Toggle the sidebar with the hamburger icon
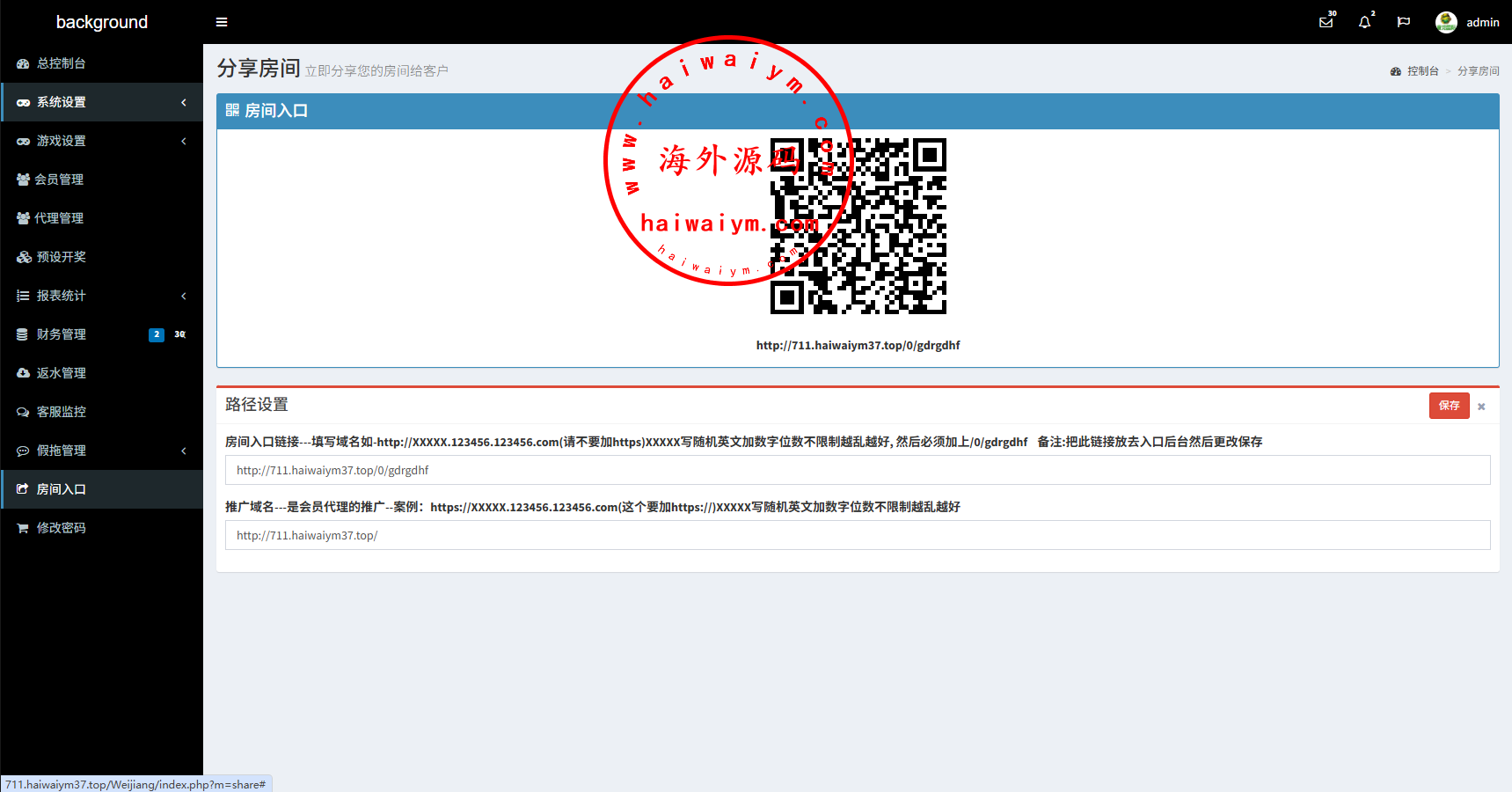Viewport: 1512px width, 792px height. pyautogui.click(x=222, y=22)
